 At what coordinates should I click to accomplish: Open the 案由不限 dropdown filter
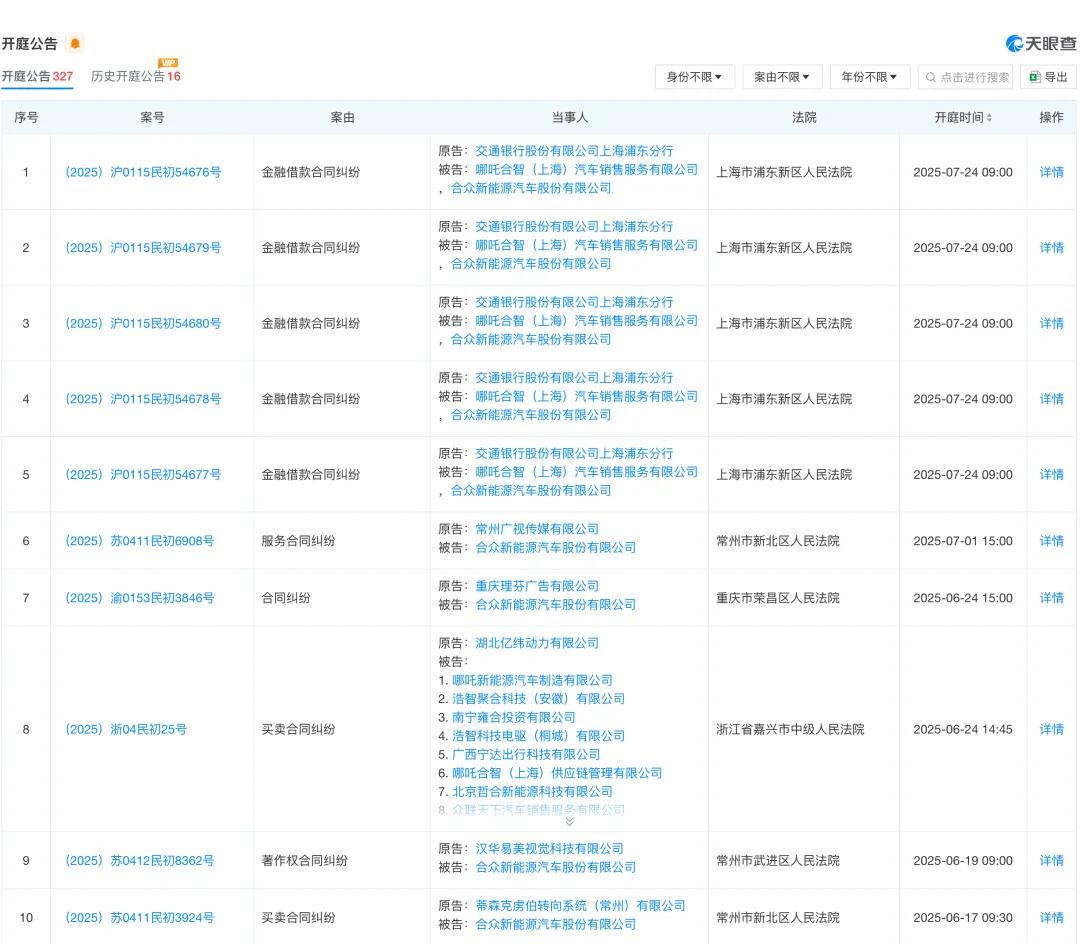[781, 77]
